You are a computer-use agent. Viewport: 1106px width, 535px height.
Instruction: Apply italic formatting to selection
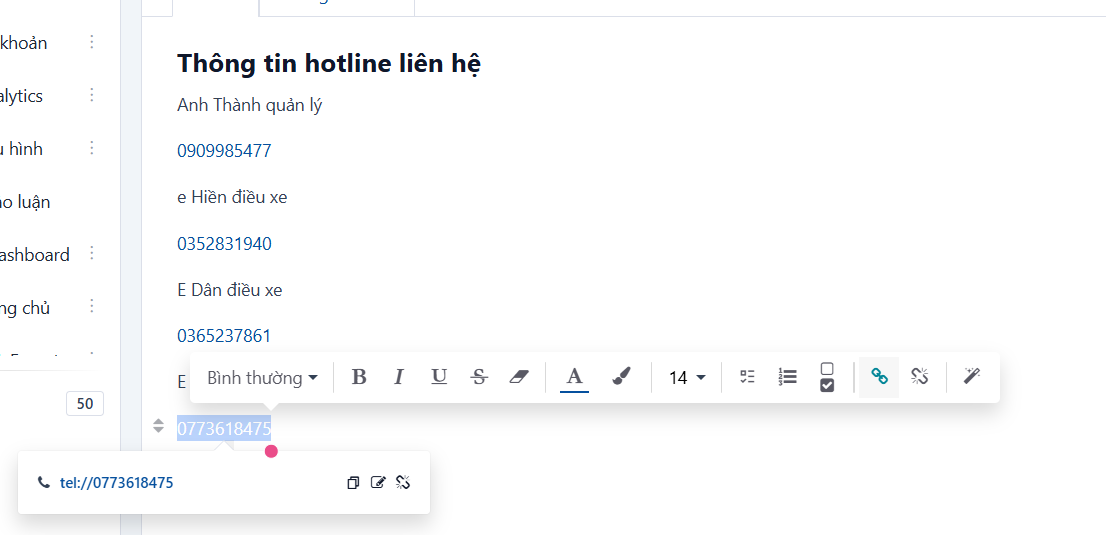tap(399, 378)
